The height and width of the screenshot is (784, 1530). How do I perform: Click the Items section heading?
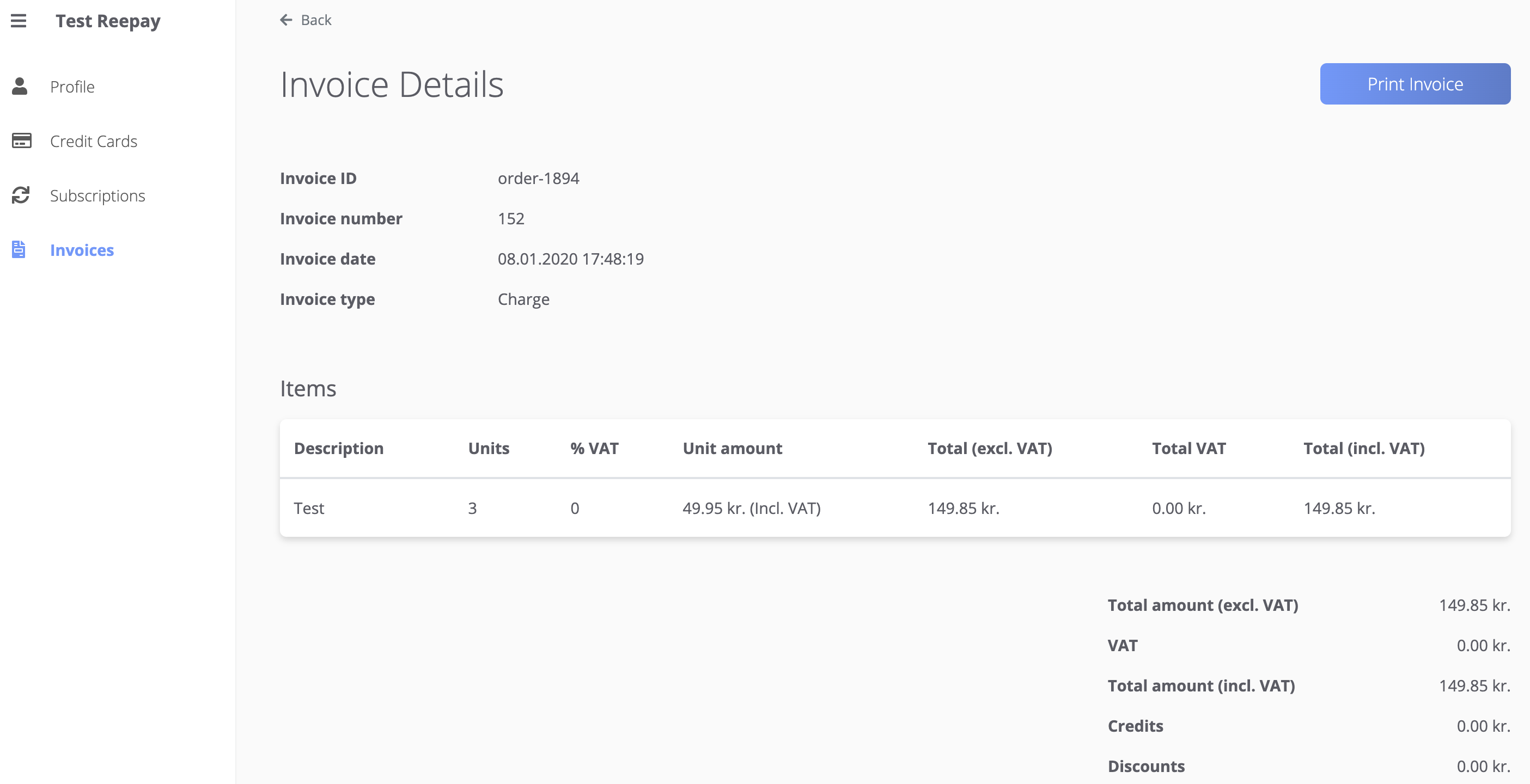point(308,389)
